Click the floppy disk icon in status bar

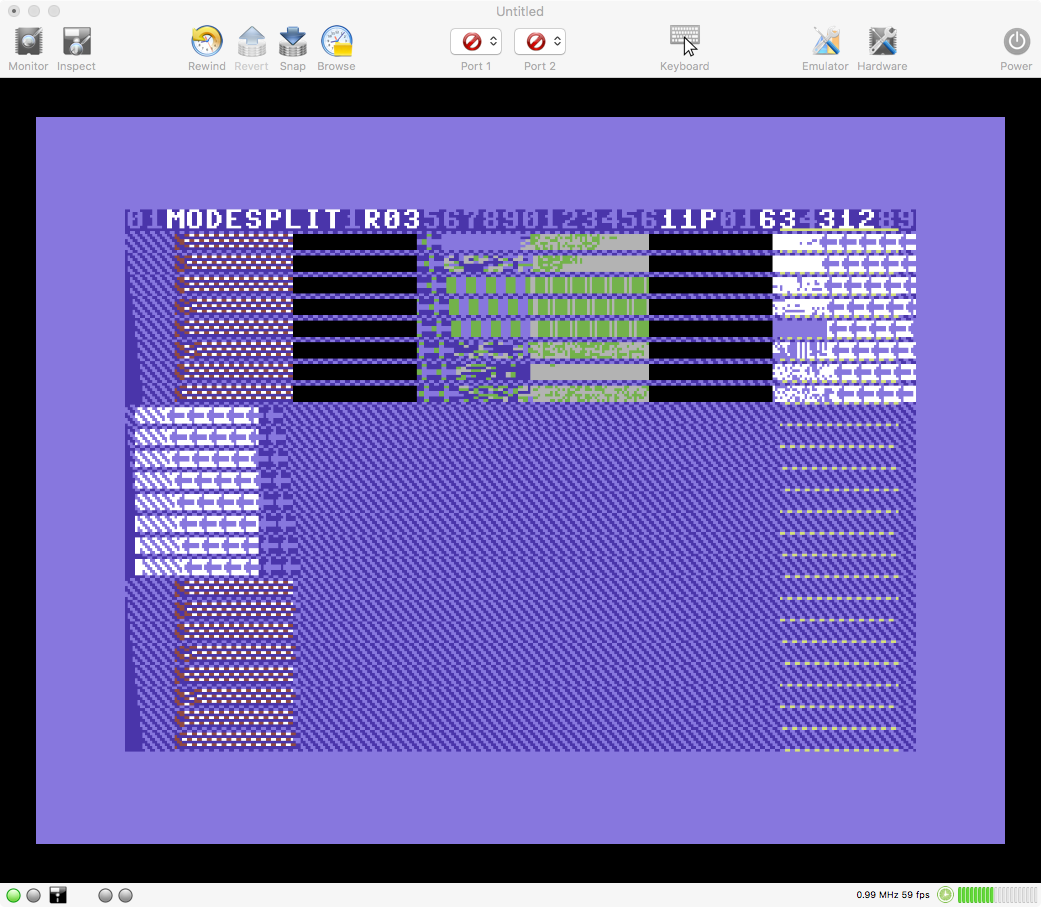coord(58,895)
